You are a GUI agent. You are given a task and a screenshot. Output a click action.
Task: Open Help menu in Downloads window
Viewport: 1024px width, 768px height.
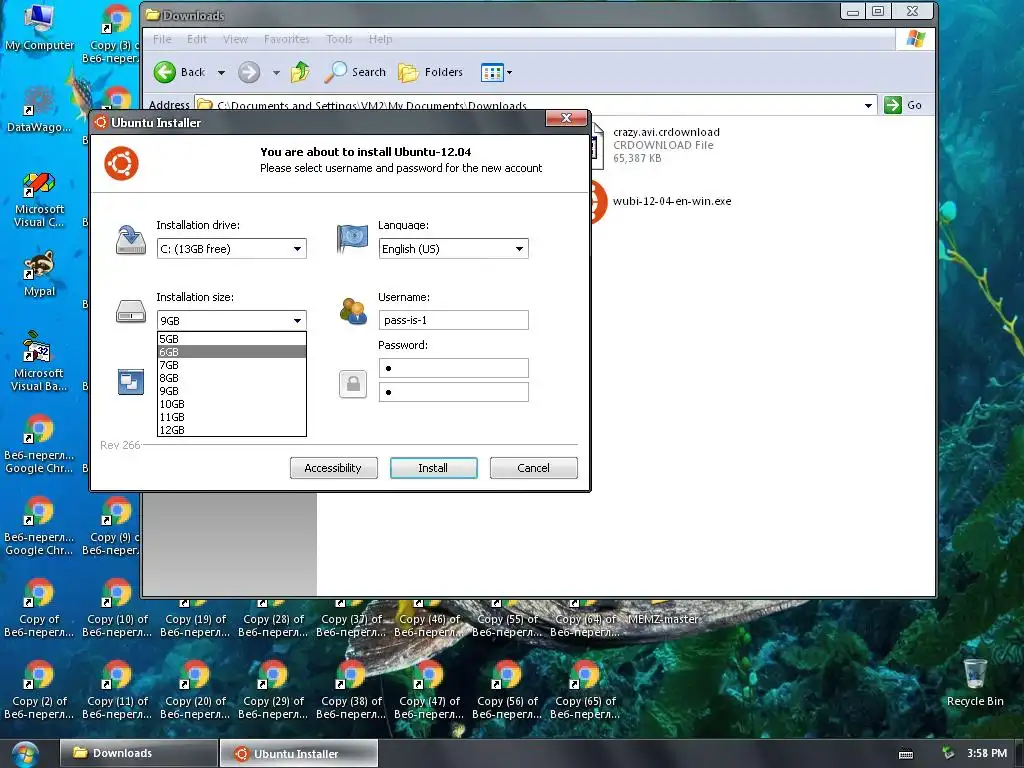coord(380,39)
